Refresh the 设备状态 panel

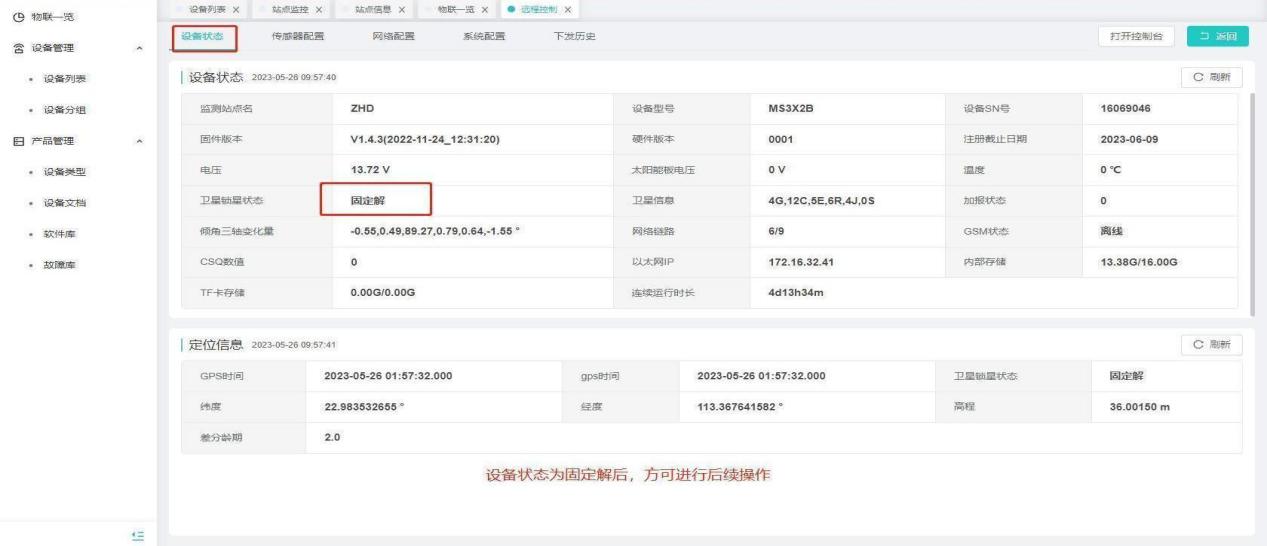pyautogui.click(x=1211, y=77)
